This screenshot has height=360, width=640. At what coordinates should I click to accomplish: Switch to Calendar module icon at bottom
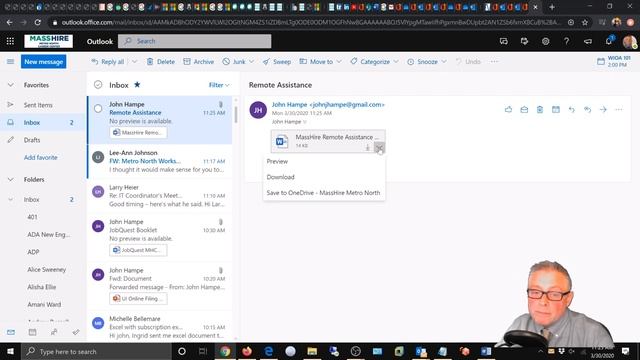32,332
